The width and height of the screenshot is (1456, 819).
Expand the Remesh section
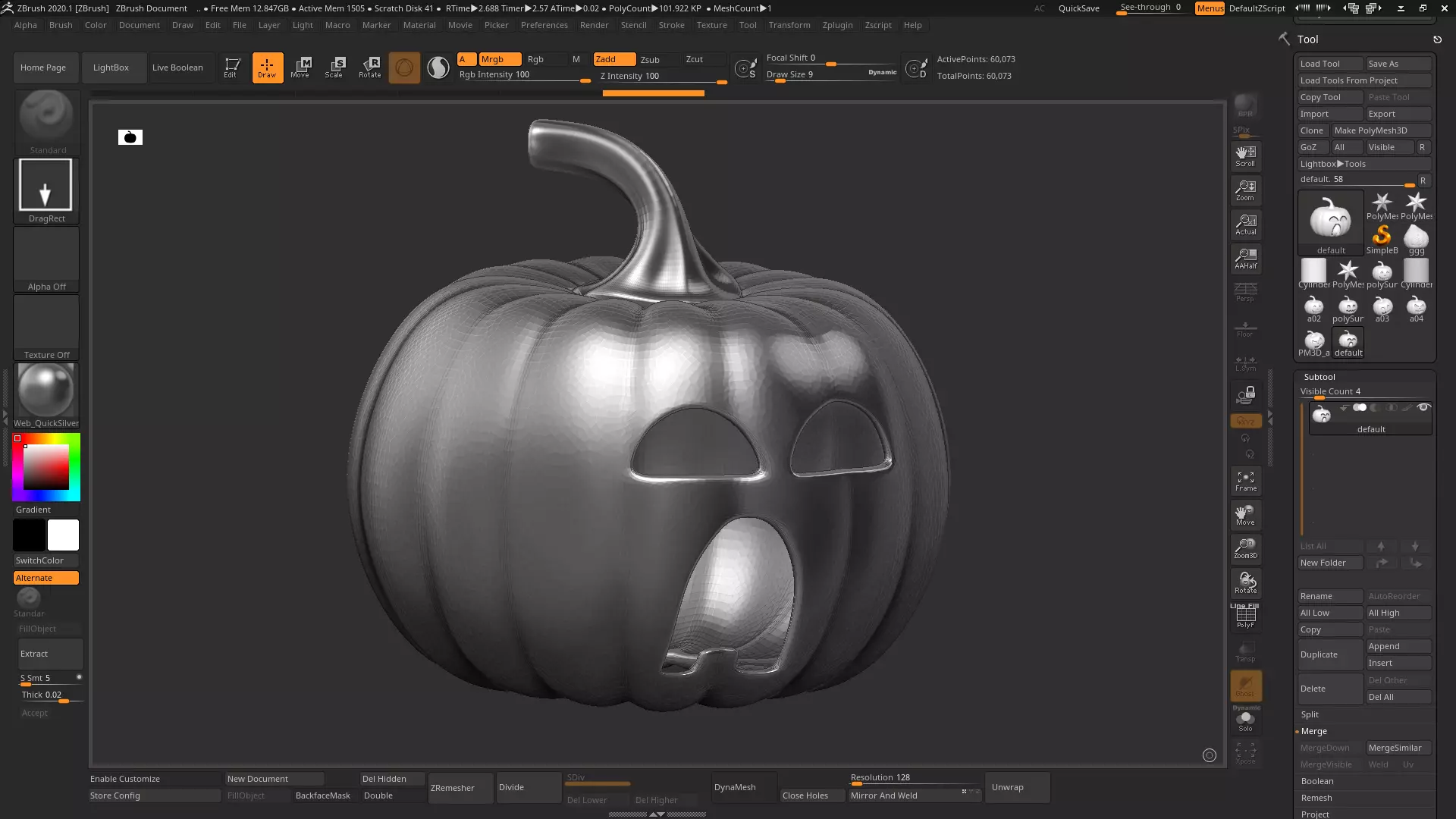click(x=1316, y=798)
